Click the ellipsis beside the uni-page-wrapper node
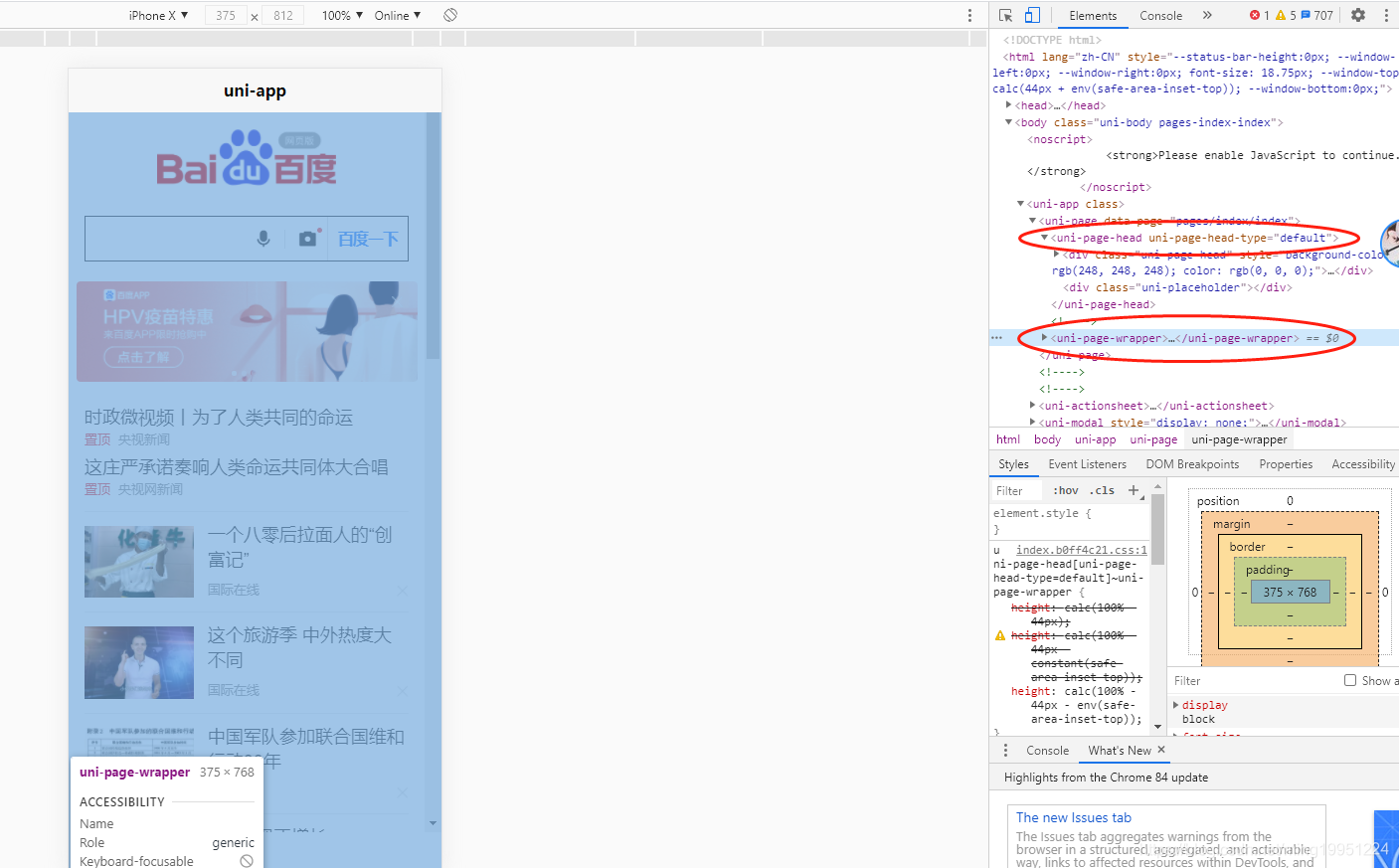Image resolution: width=1399 pixels, height=868 pixels. coord(996,338)
